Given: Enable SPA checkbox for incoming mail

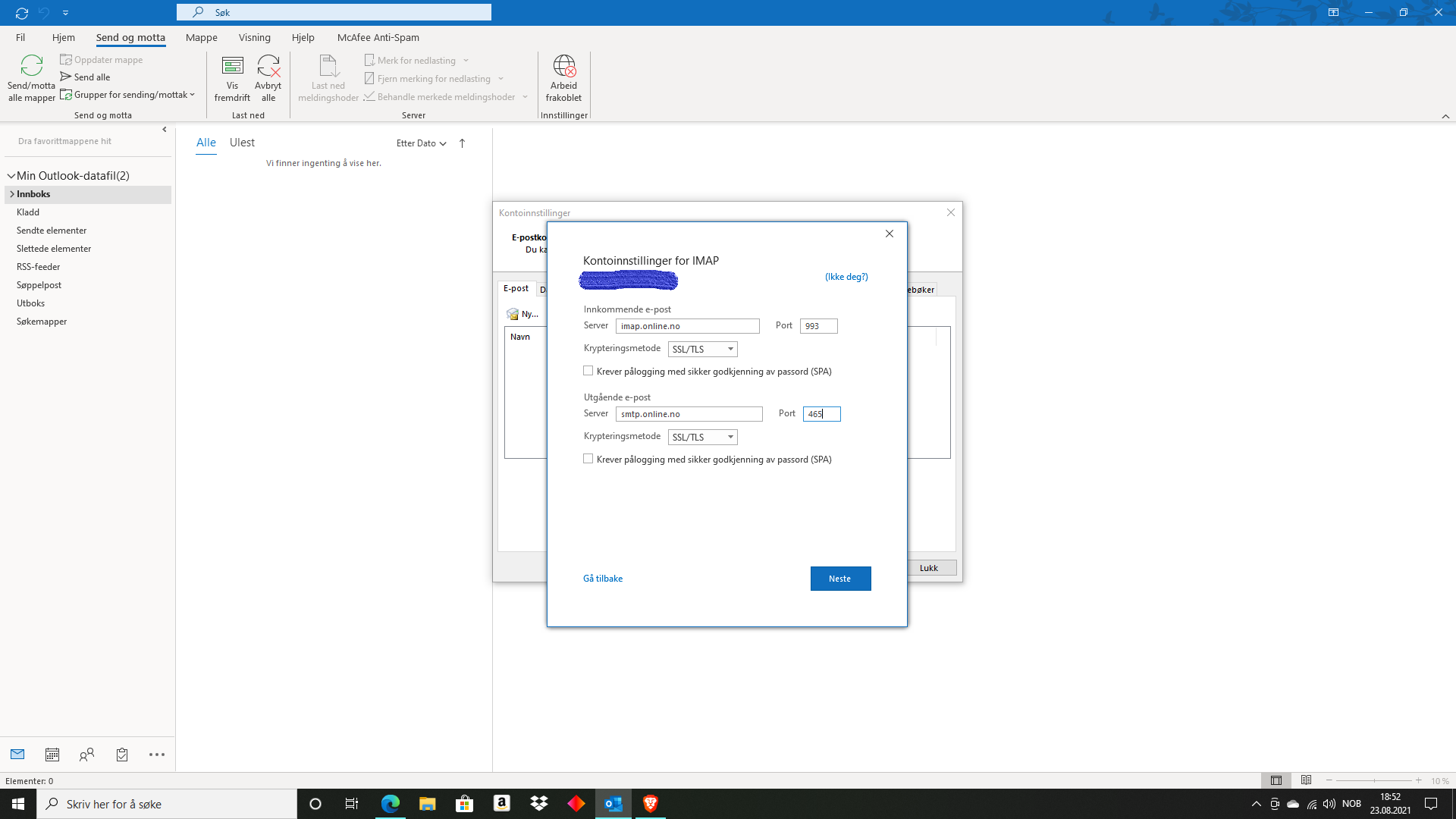Looking at the screenshot, I should (x=588, y=371).
